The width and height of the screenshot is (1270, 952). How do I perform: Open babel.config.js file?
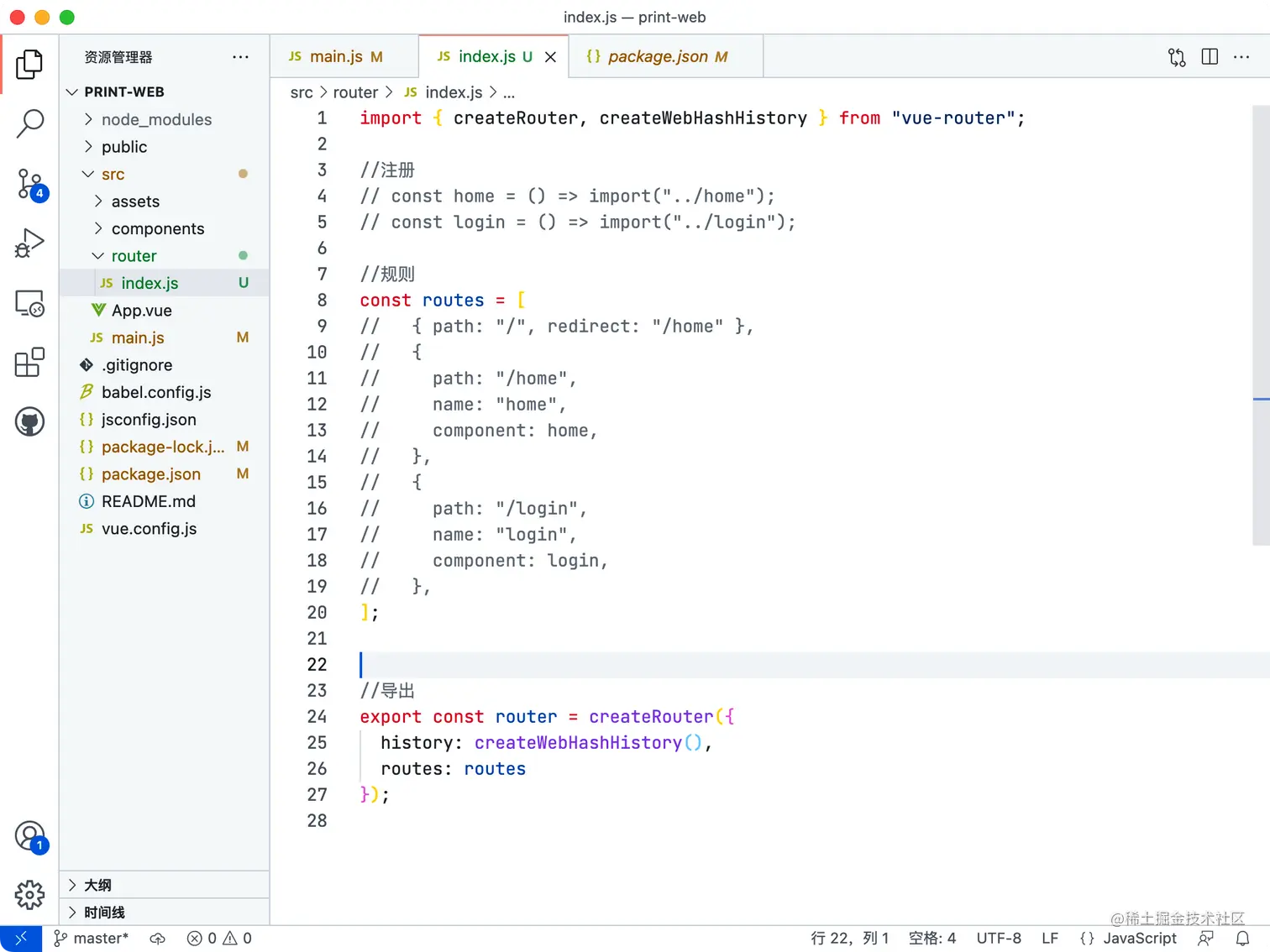tap(165, 392)
